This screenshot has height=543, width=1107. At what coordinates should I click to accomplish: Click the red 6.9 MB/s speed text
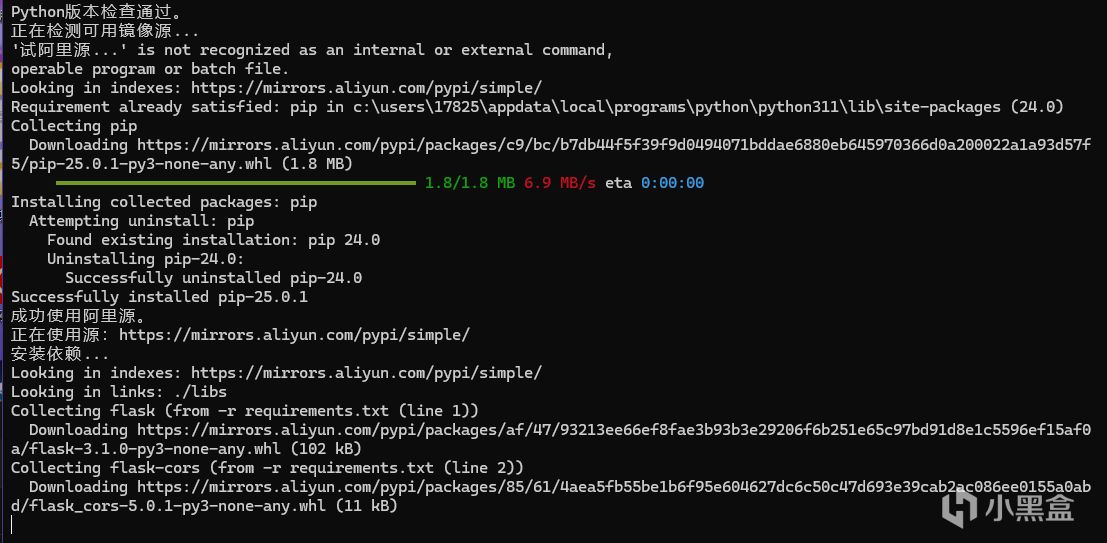point(560,183)
